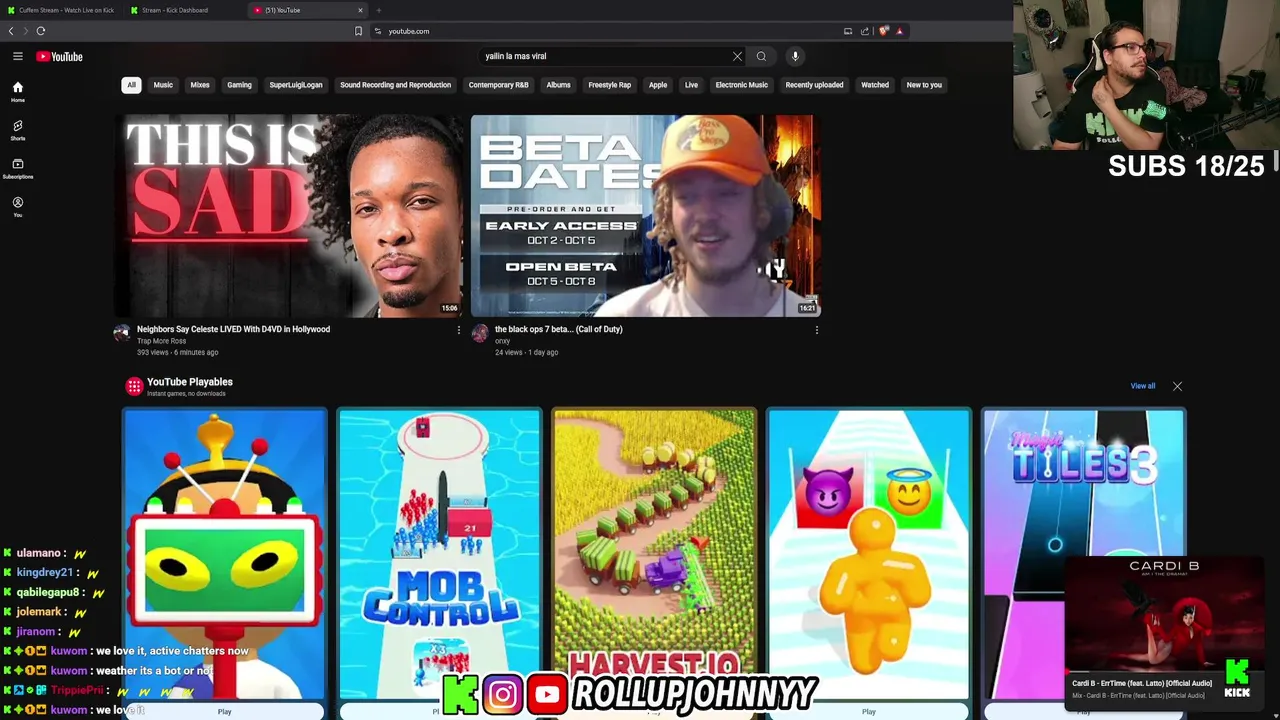Click the share page icon in address bar
Screen dimensions: 1280x720
[865, 31]
